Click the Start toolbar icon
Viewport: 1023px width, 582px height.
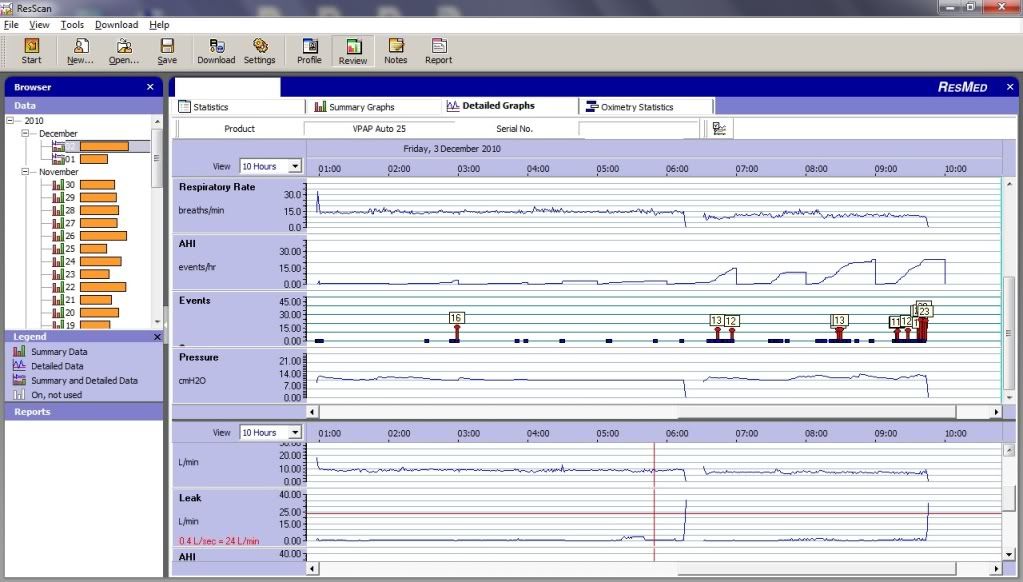pyautogui.click(x=31, y=51)
